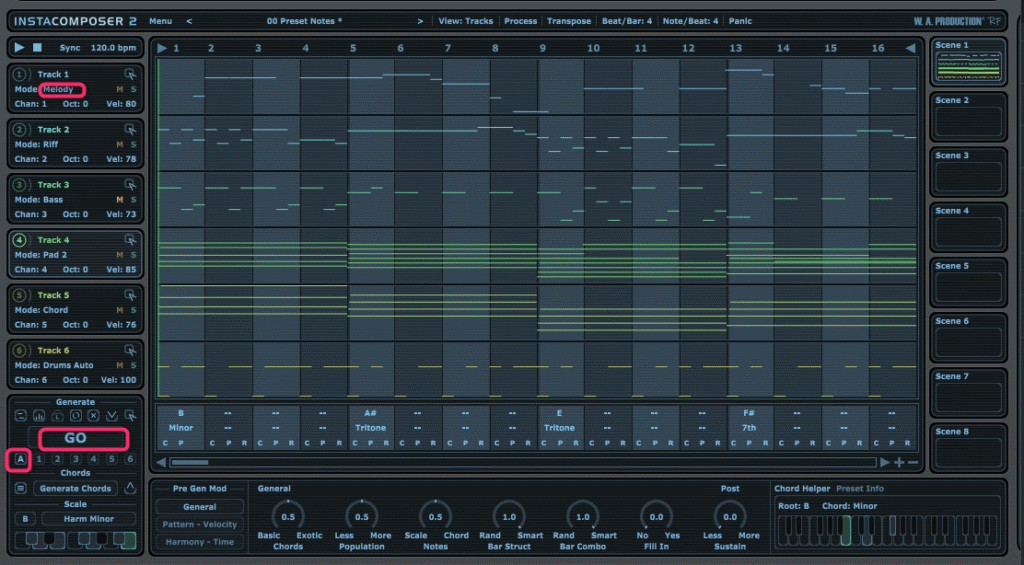Click the Track 6 cursor select icon
Image resolution: width=1024 pixels, height=565 pixels.
pos(130,350)
